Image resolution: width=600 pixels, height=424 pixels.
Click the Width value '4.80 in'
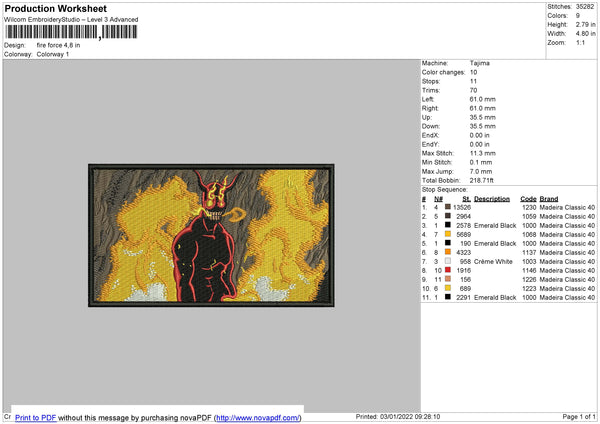[585, 34]
